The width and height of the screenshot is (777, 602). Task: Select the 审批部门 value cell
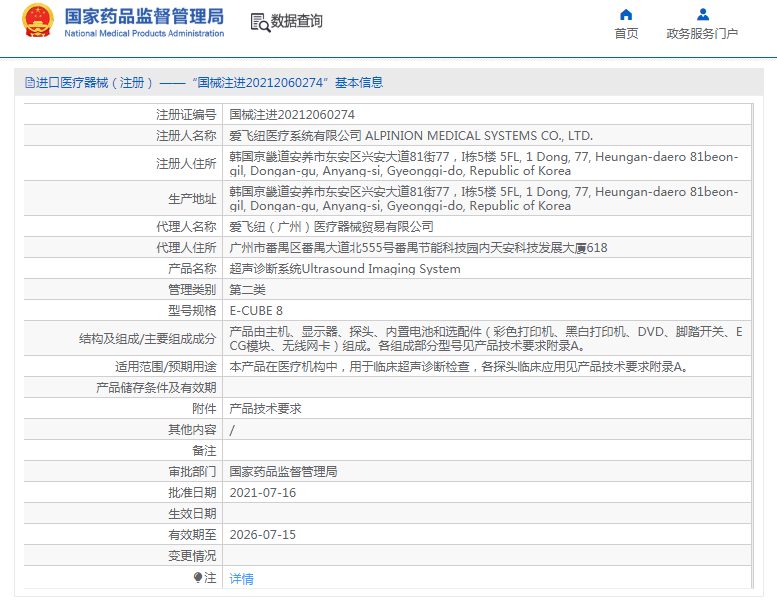point(283,472)
